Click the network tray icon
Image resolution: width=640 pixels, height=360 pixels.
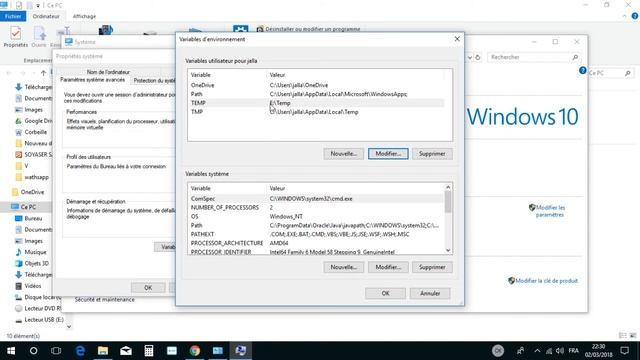point(549,351)
